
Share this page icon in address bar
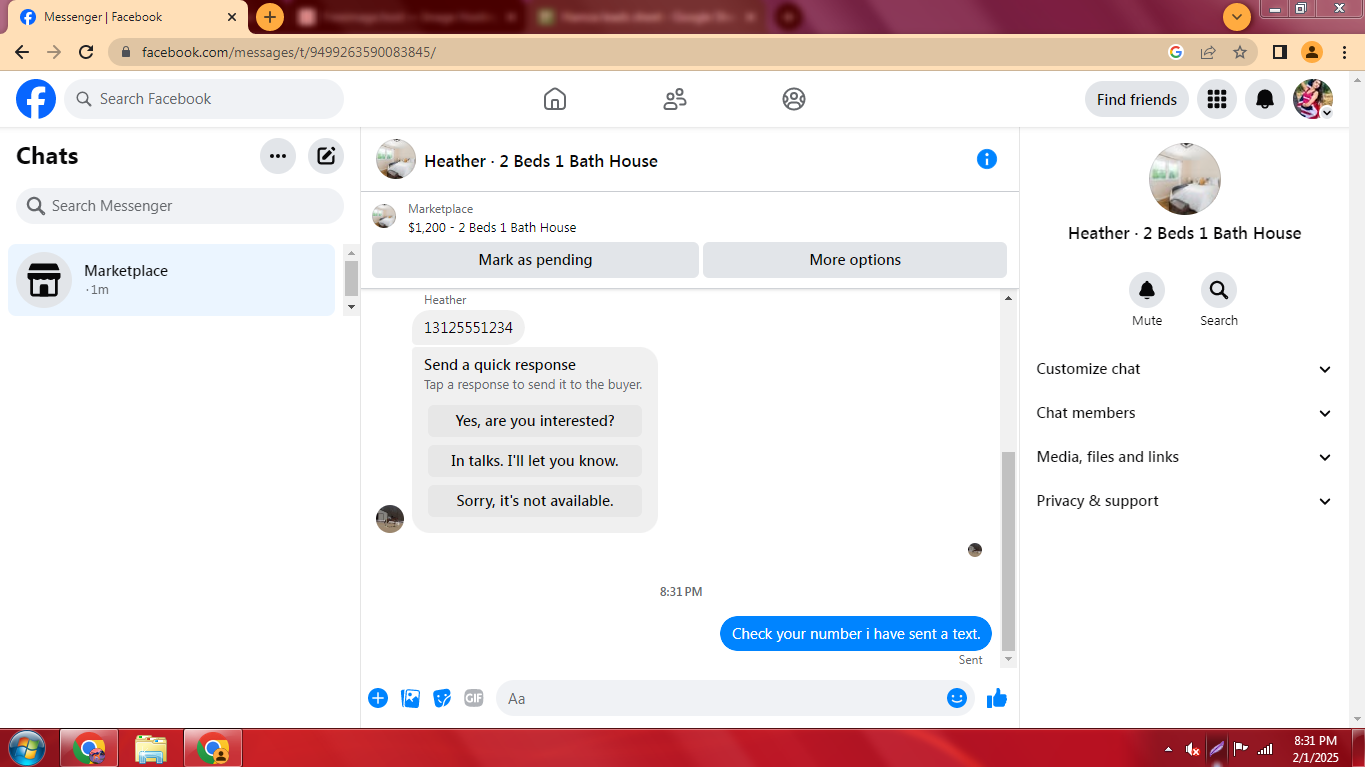click(1208, 52)
